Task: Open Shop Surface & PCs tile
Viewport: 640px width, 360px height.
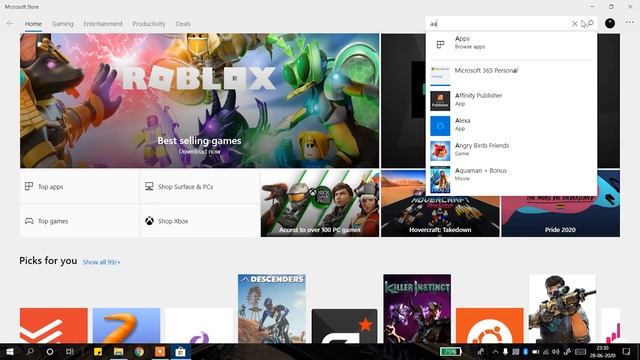Action: 200,187
